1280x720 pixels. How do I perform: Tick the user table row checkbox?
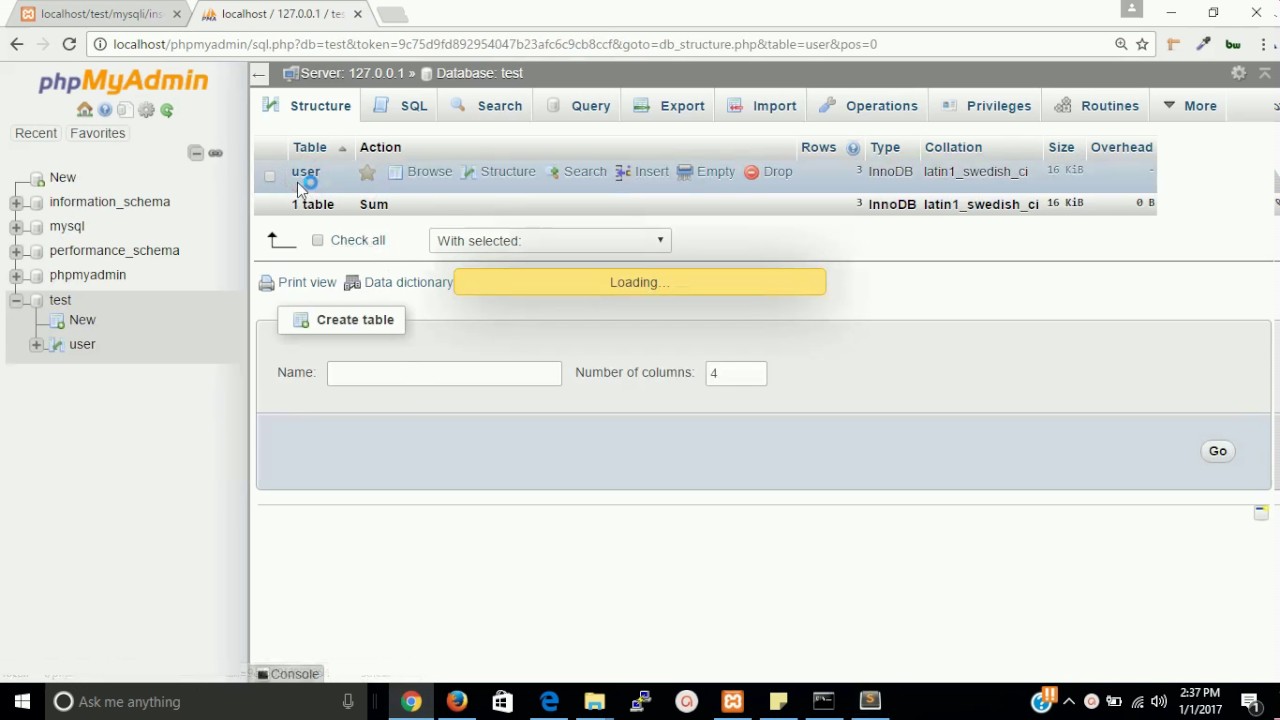click(x=270, y=175)
